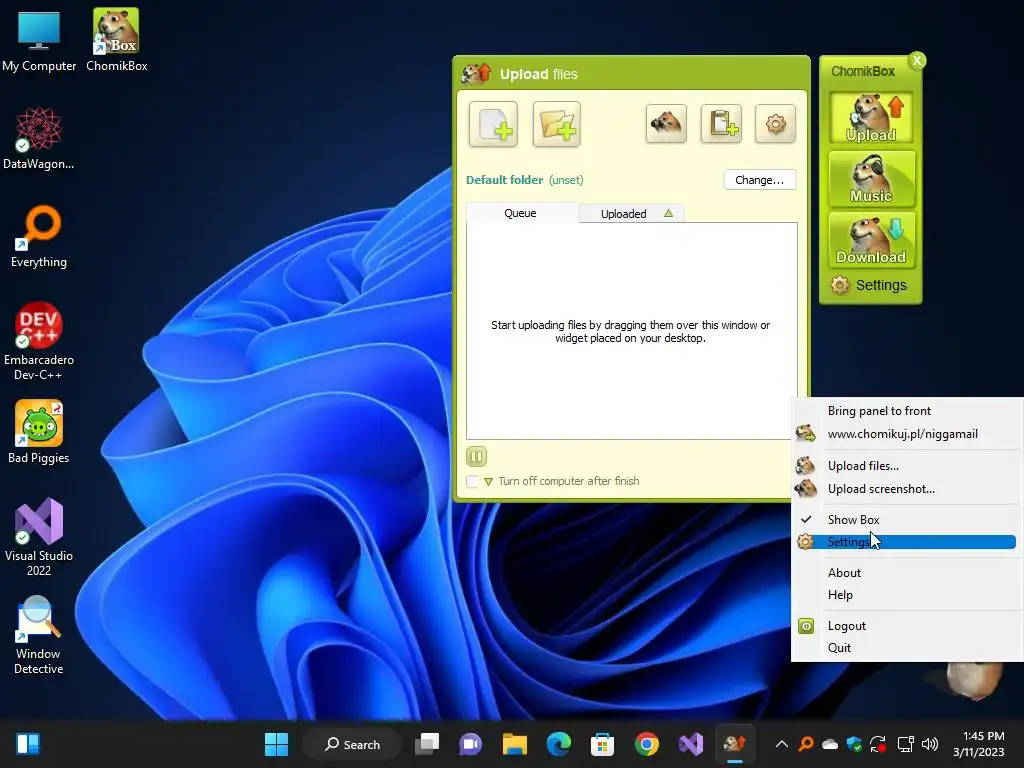Select the Window Detective desktop shortcut
The height and width of the screenshot is (768, 1024).
point(39,635)
